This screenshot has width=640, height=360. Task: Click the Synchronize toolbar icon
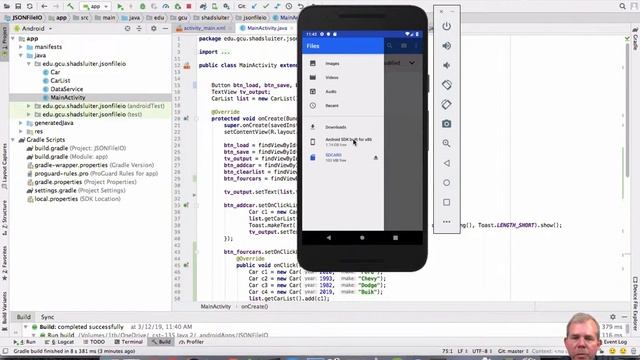[30, 7]
